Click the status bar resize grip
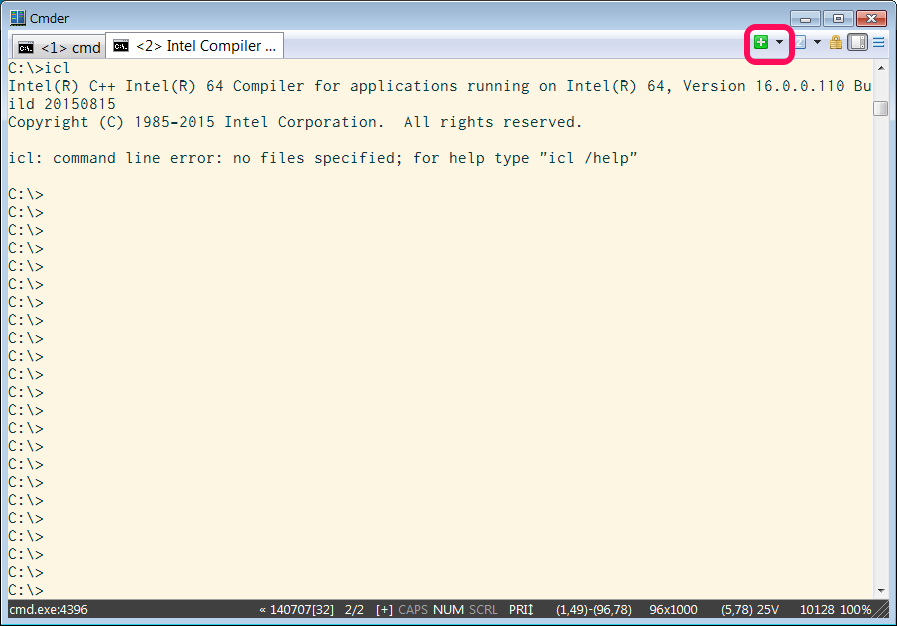 (x=880, y=610)
